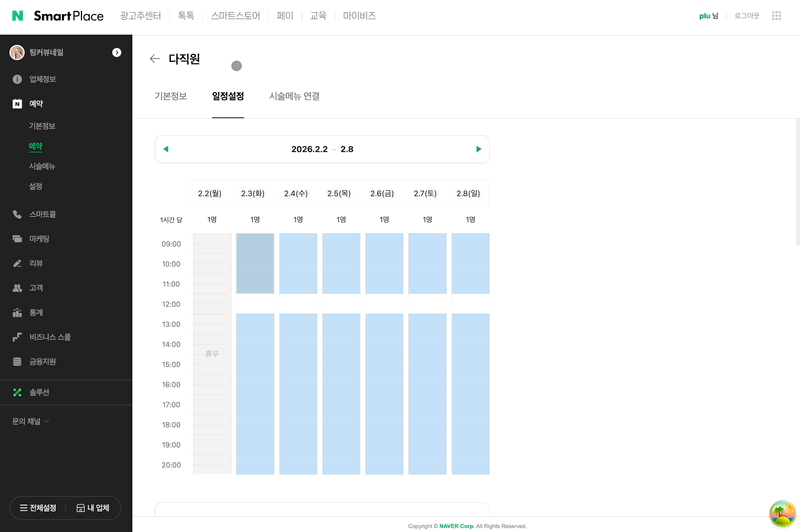Switch to 일정설정 tab
The height and width of the screenshot is (532, 800).
(x=228, y=96)
